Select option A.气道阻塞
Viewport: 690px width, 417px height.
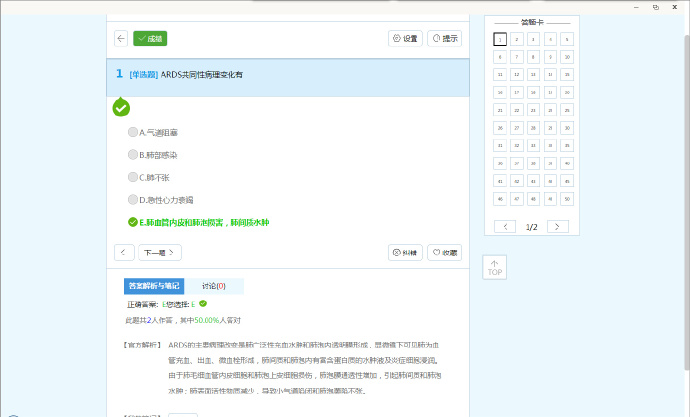click(x=133, y=132)
